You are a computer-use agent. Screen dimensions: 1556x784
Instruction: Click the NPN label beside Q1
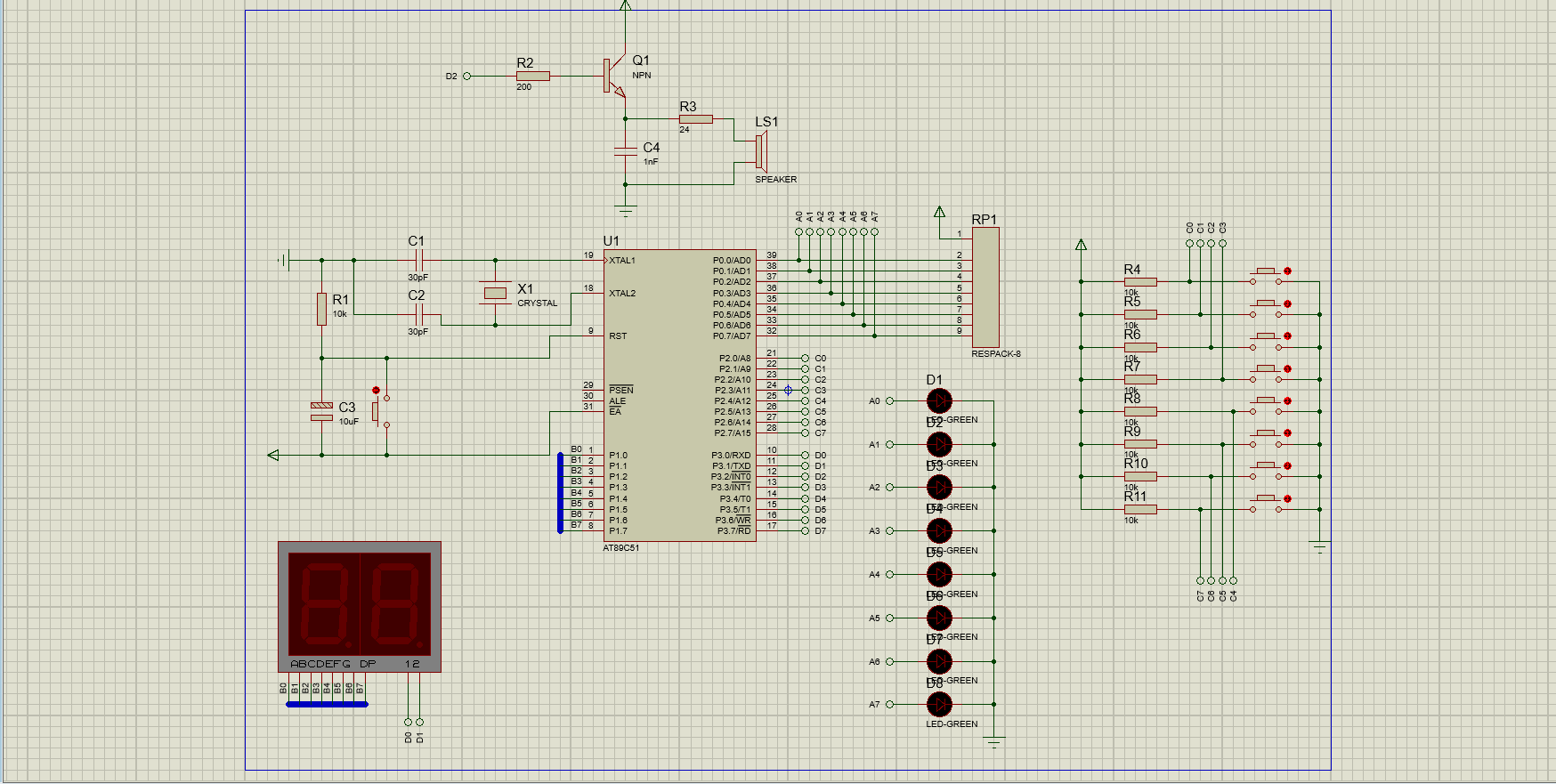click(642, 76)
